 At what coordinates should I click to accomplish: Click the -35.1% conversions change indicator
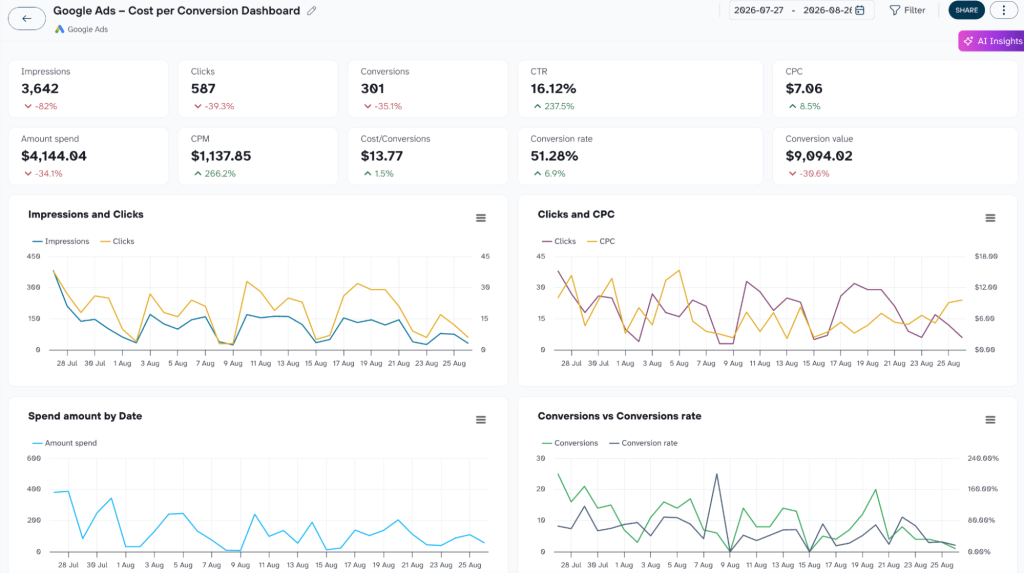383,106
